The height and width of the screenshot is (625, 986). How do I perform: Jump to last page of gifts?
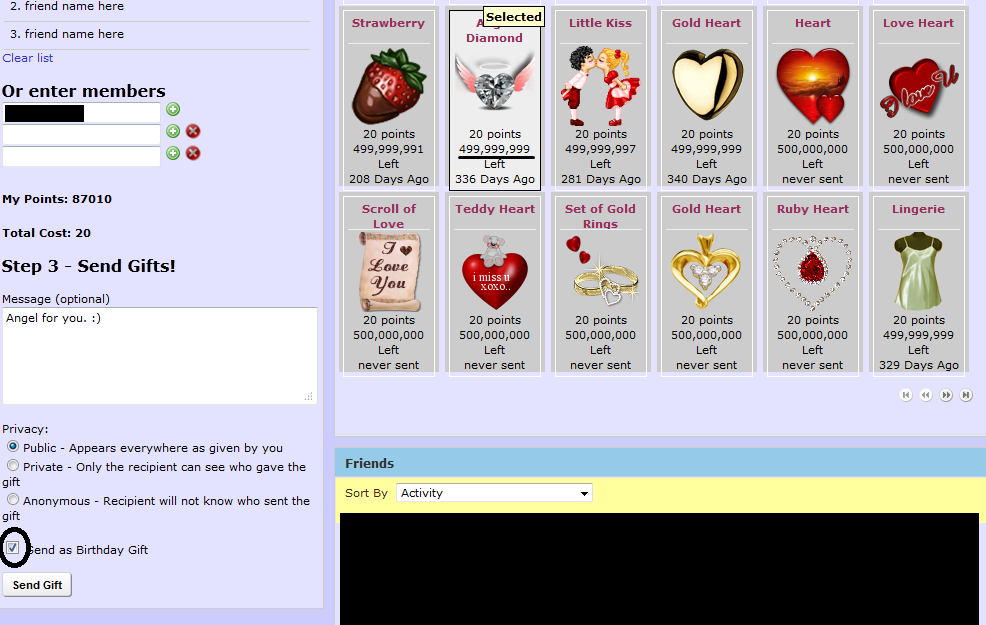point(966,395)
